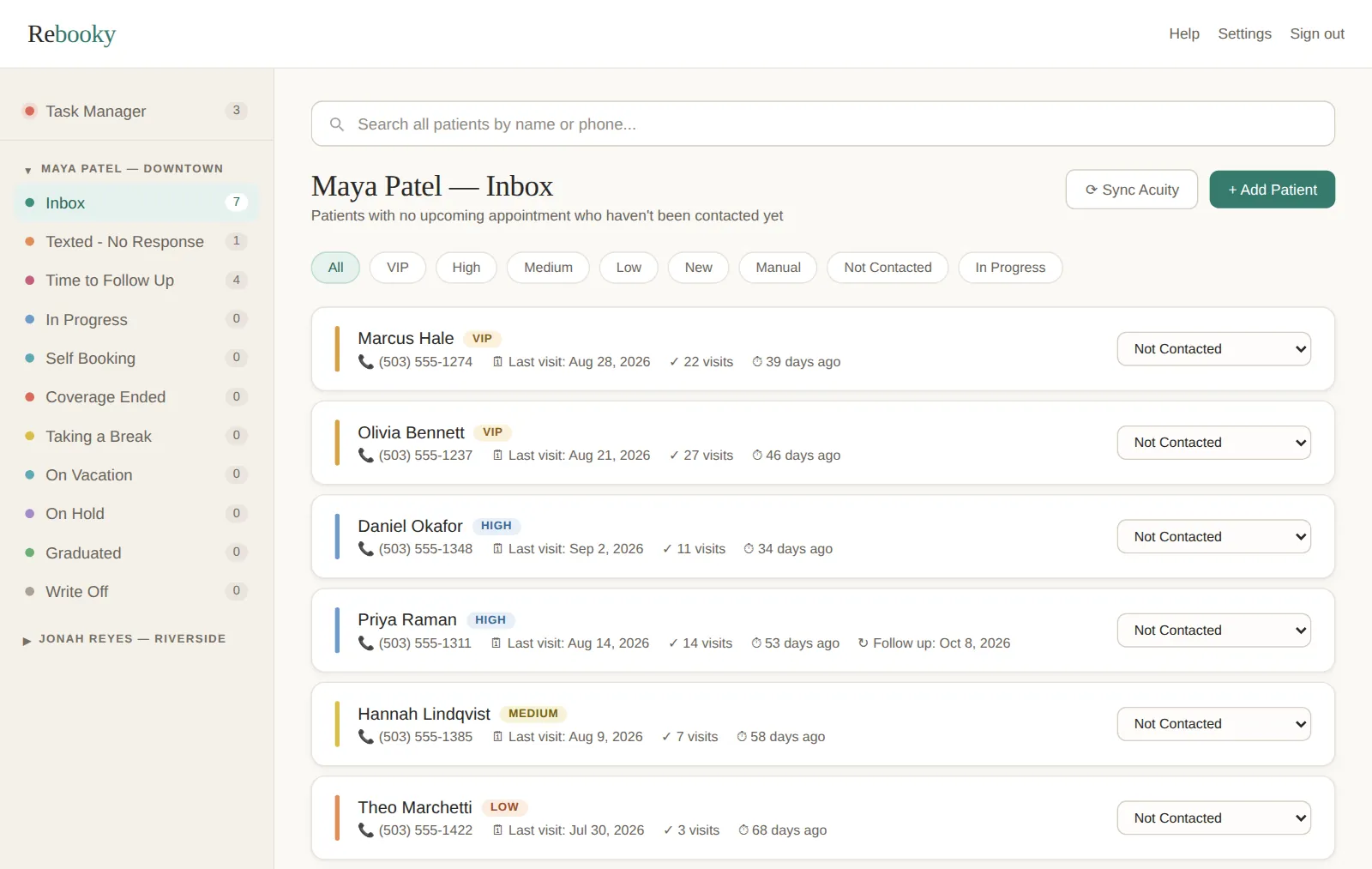The width and height of the screenshot is (1372, 869).
Task: Open status dropdown for Daniel Okafor
Action: [x=1213, y=537]
